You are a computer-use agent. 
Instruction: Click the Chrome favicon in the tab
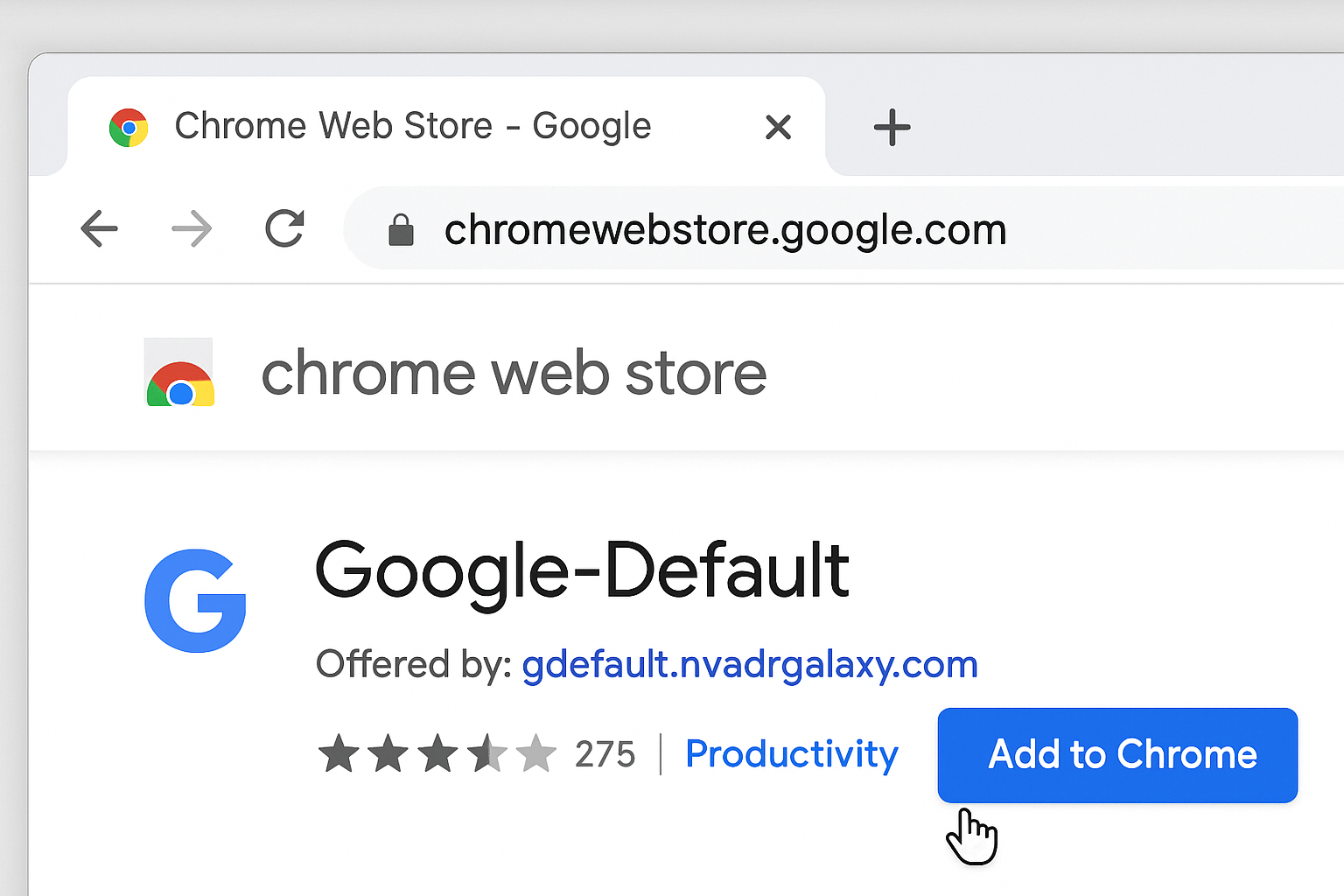click(129, 126)
